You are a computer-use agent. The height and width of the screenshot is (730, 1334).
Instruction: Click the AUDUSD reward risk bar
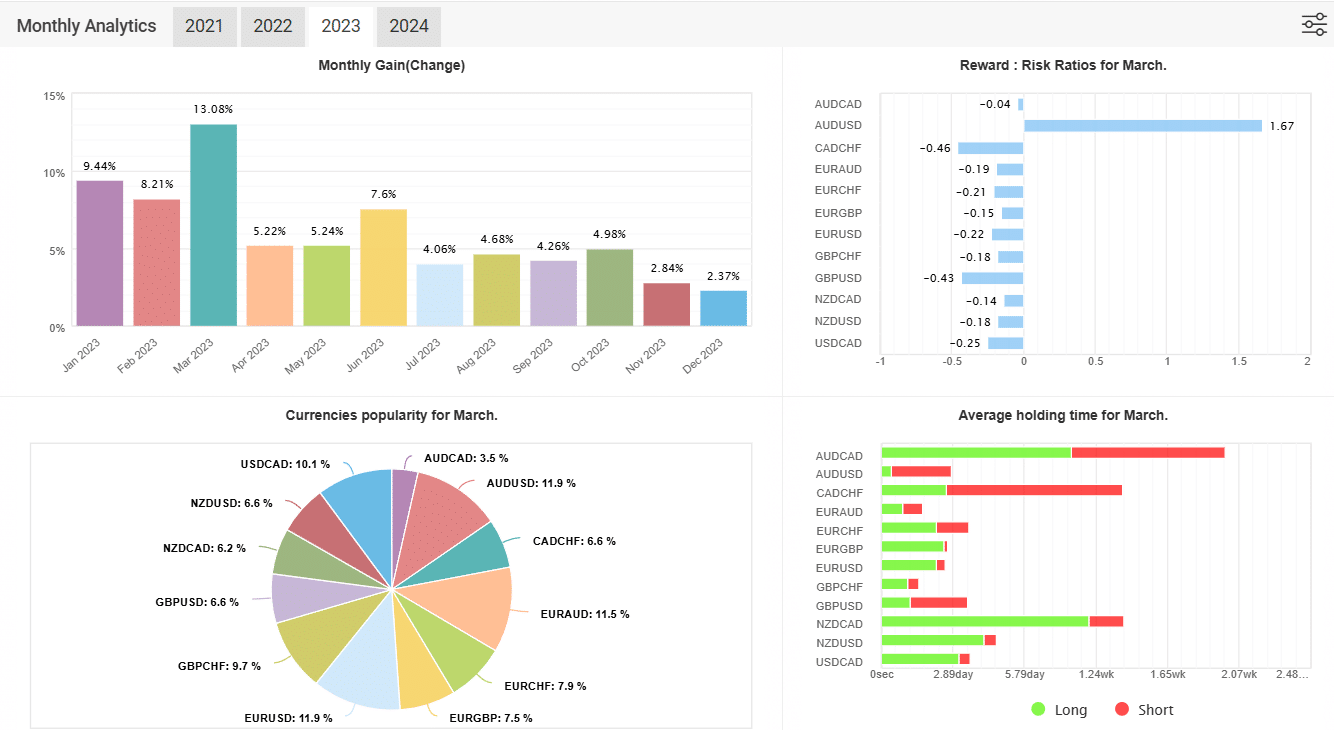1142,126
